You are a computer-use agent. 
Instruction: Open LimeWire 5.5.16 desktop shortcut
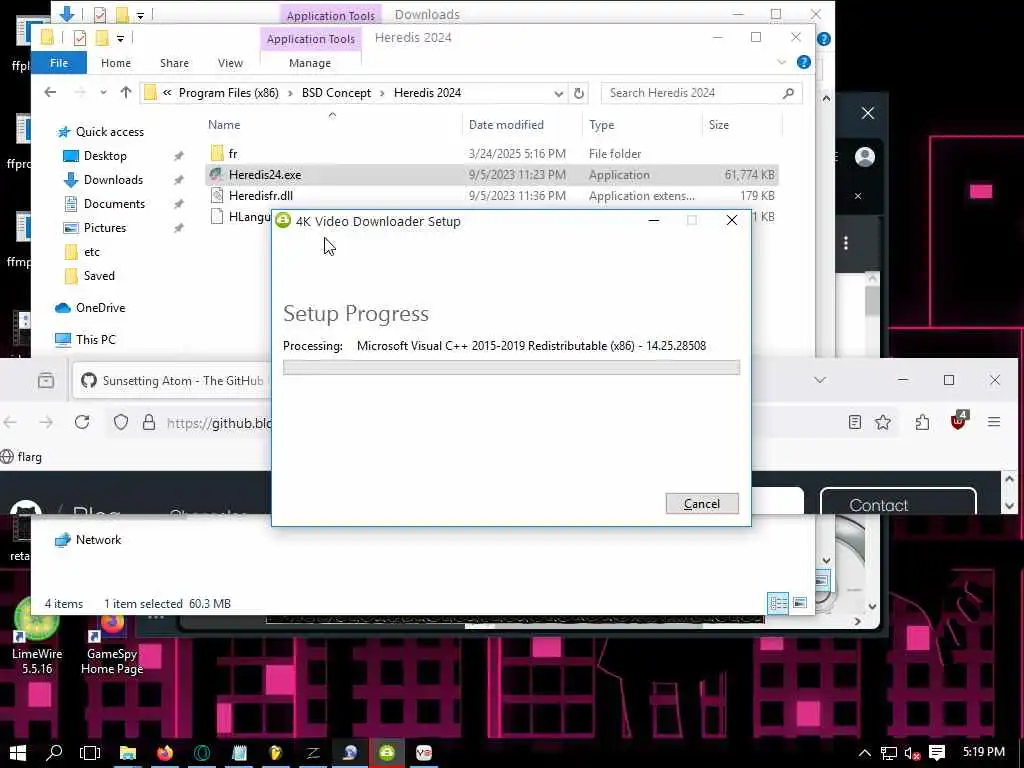[37, 637]
